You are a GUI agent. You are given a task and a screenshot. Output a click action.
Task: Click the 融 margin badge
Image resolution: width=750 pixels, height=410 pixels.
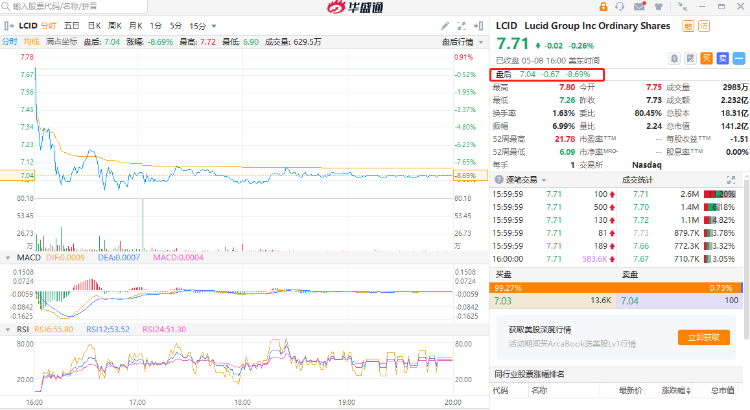point(688,26)
